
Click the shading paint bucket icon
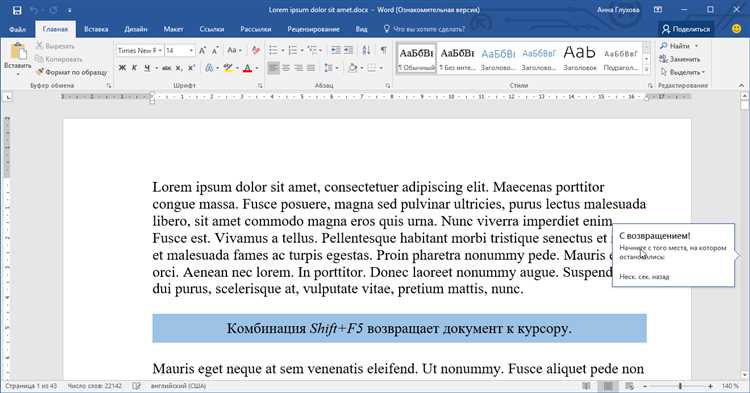(x=353, y=68)
